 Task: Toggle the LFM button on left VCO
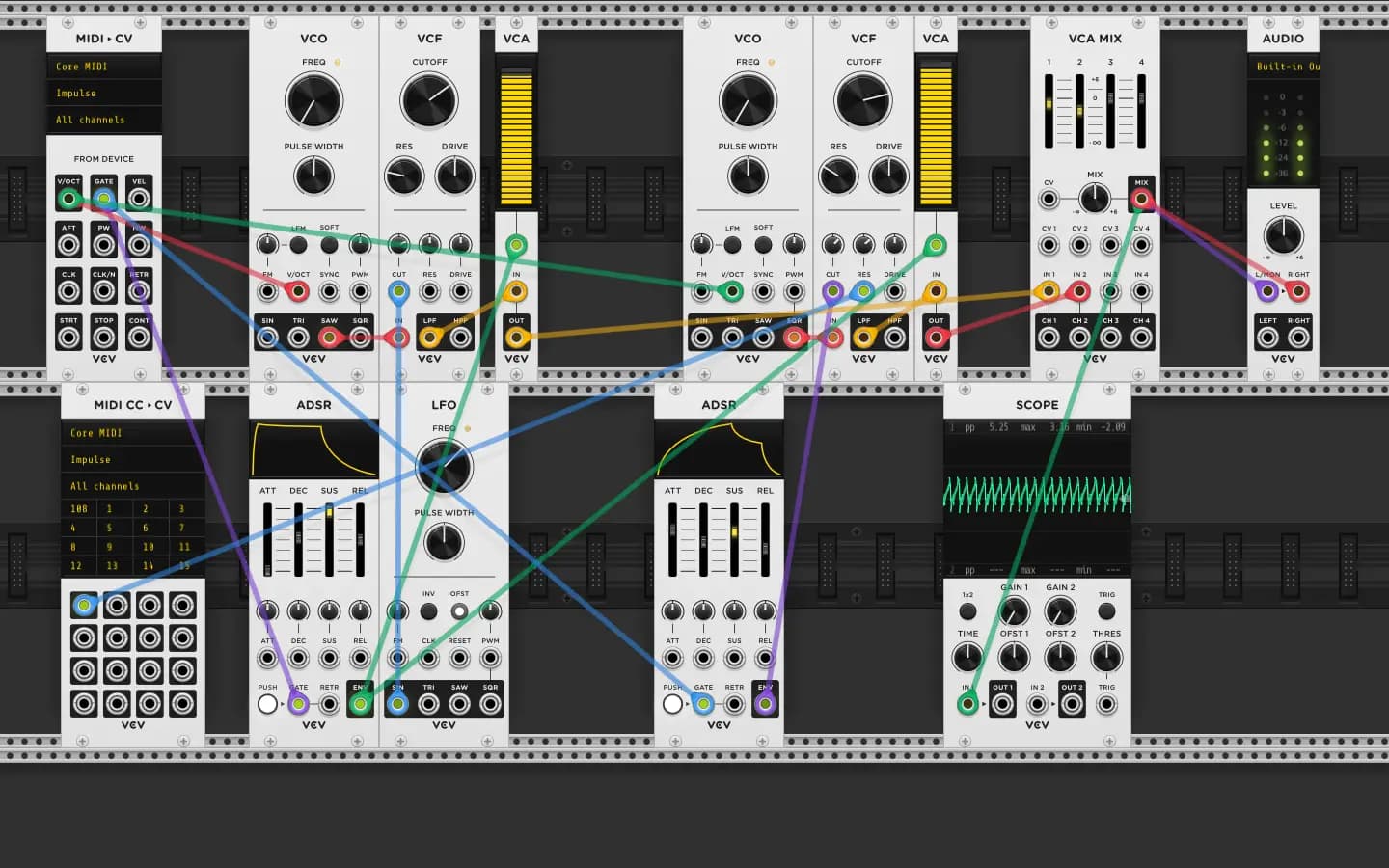298,245
